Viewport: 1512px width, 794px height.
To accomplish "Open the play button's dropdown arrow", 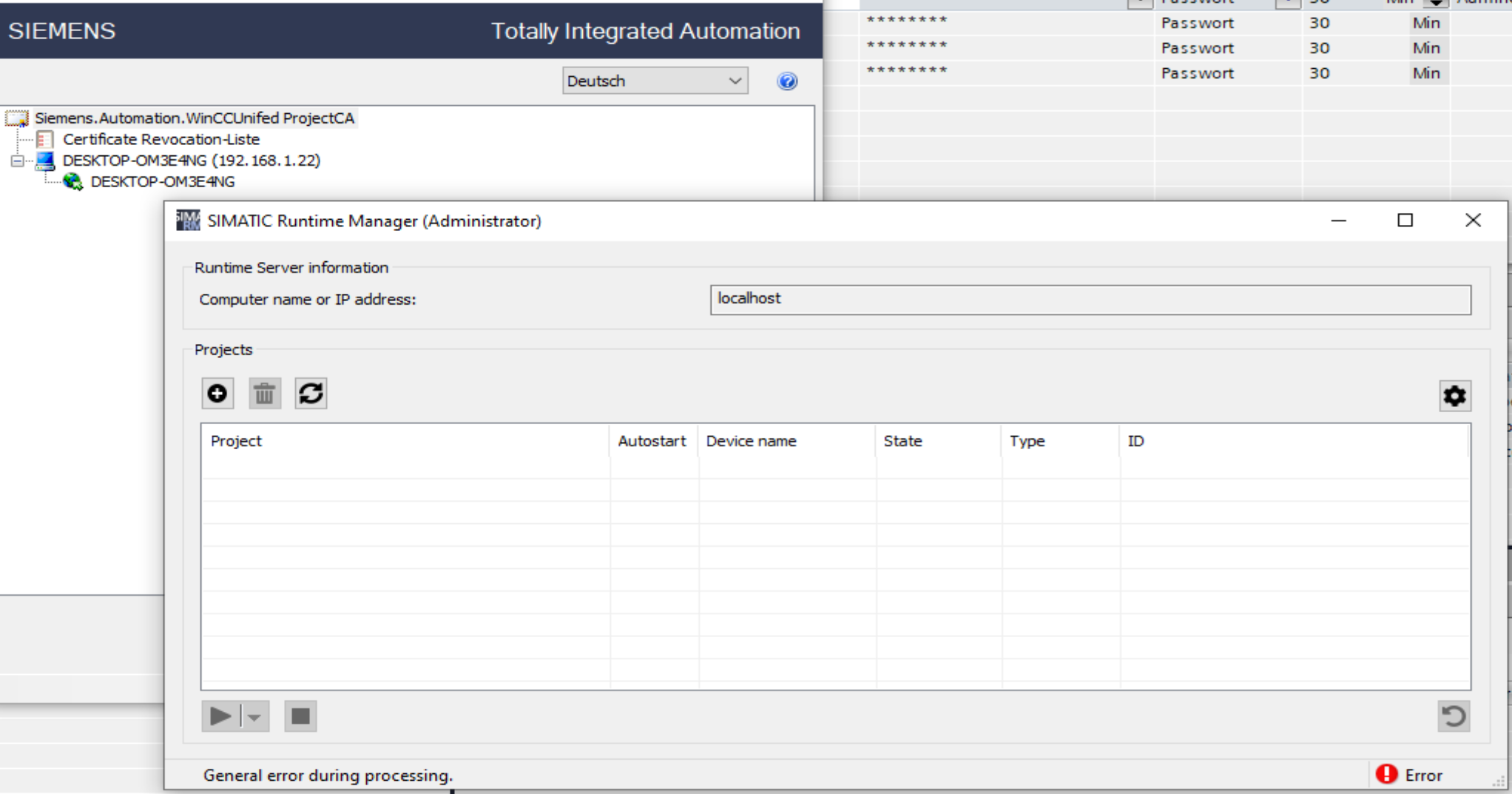I will [254, 716].
